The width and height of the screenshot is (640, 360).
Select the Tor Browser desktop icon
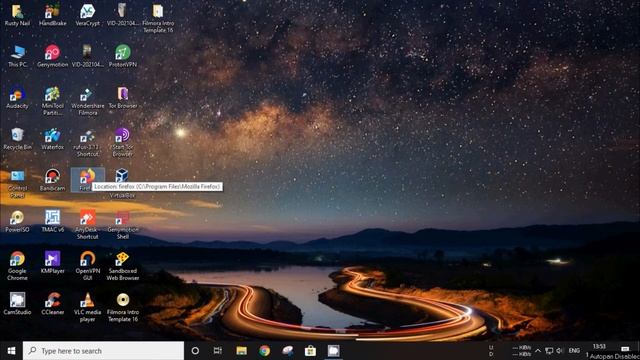122,98
